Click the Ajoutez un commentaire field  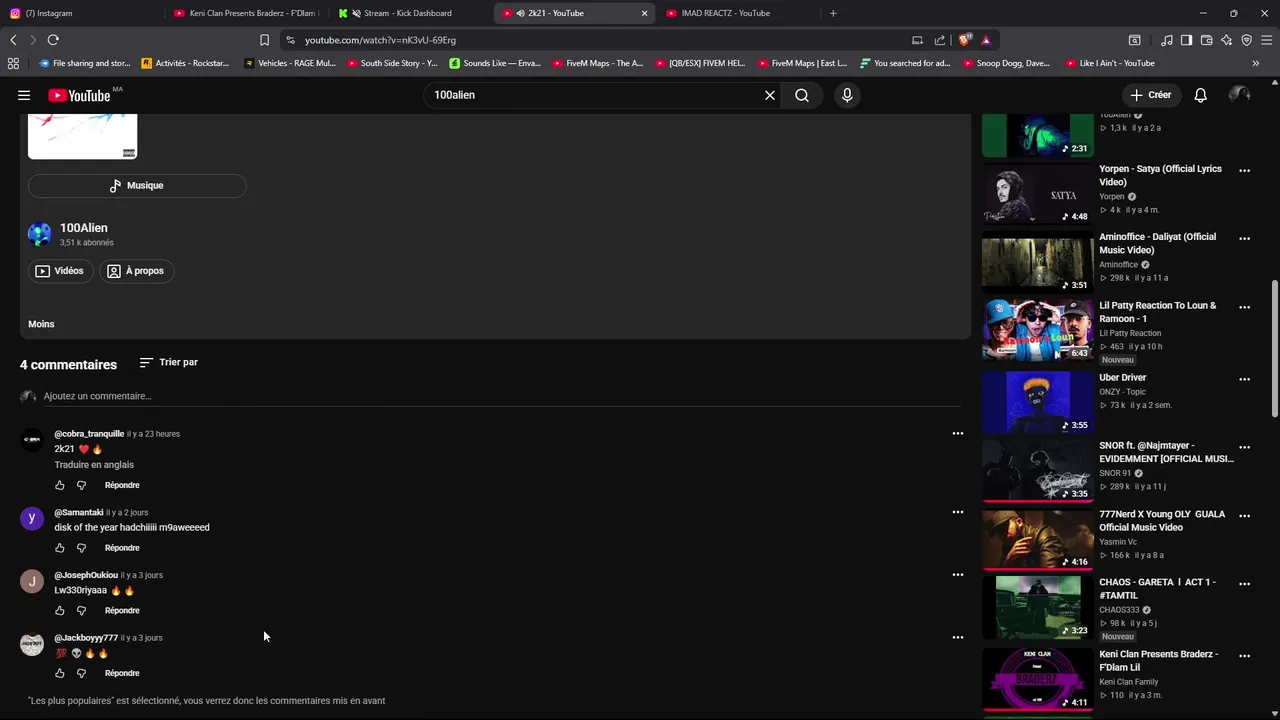pyautogui.click(x=502, y=396)
